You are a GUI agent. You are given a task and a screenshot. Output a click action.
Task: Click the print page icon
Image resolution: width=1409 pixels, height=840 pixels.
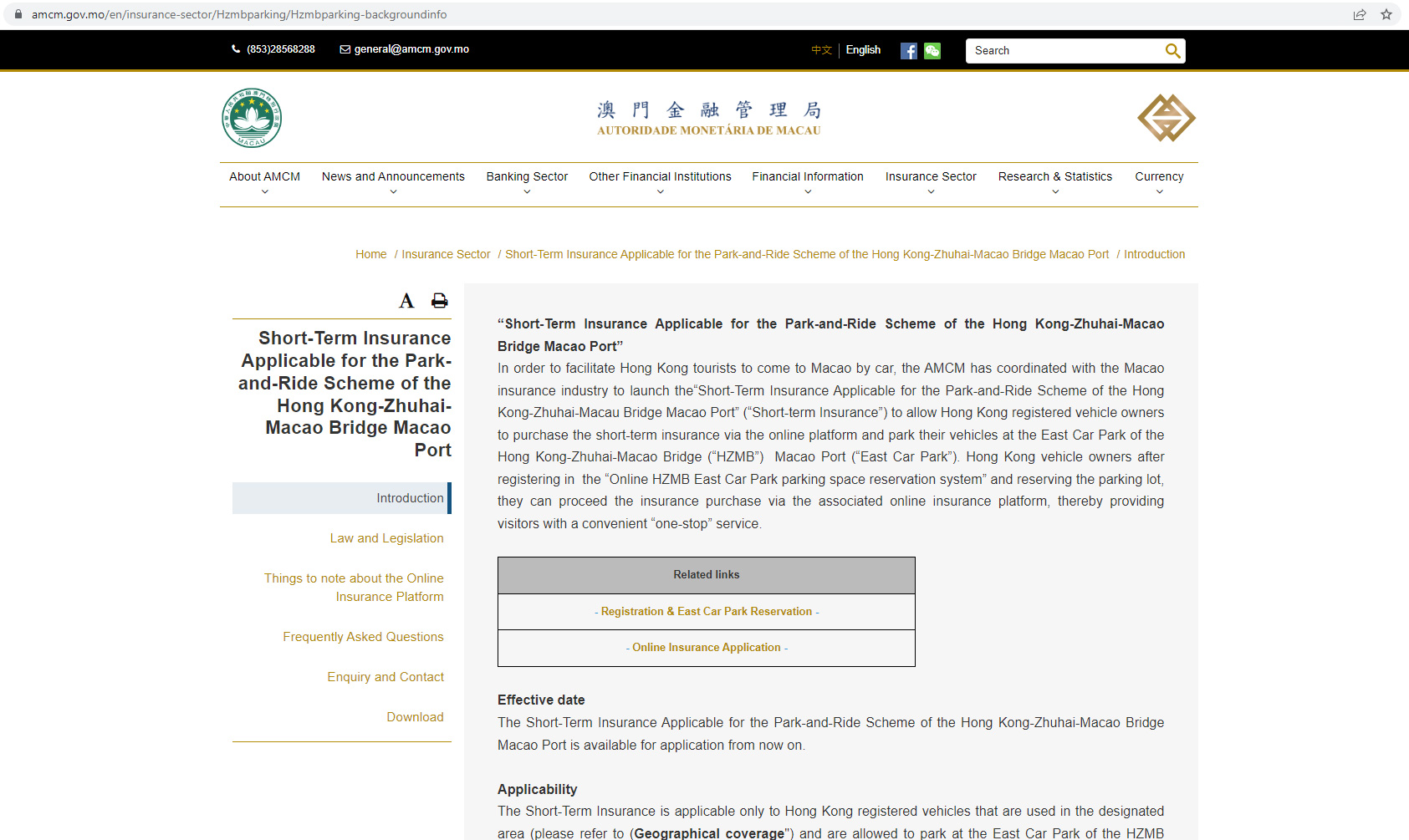[x=439, y=301]
